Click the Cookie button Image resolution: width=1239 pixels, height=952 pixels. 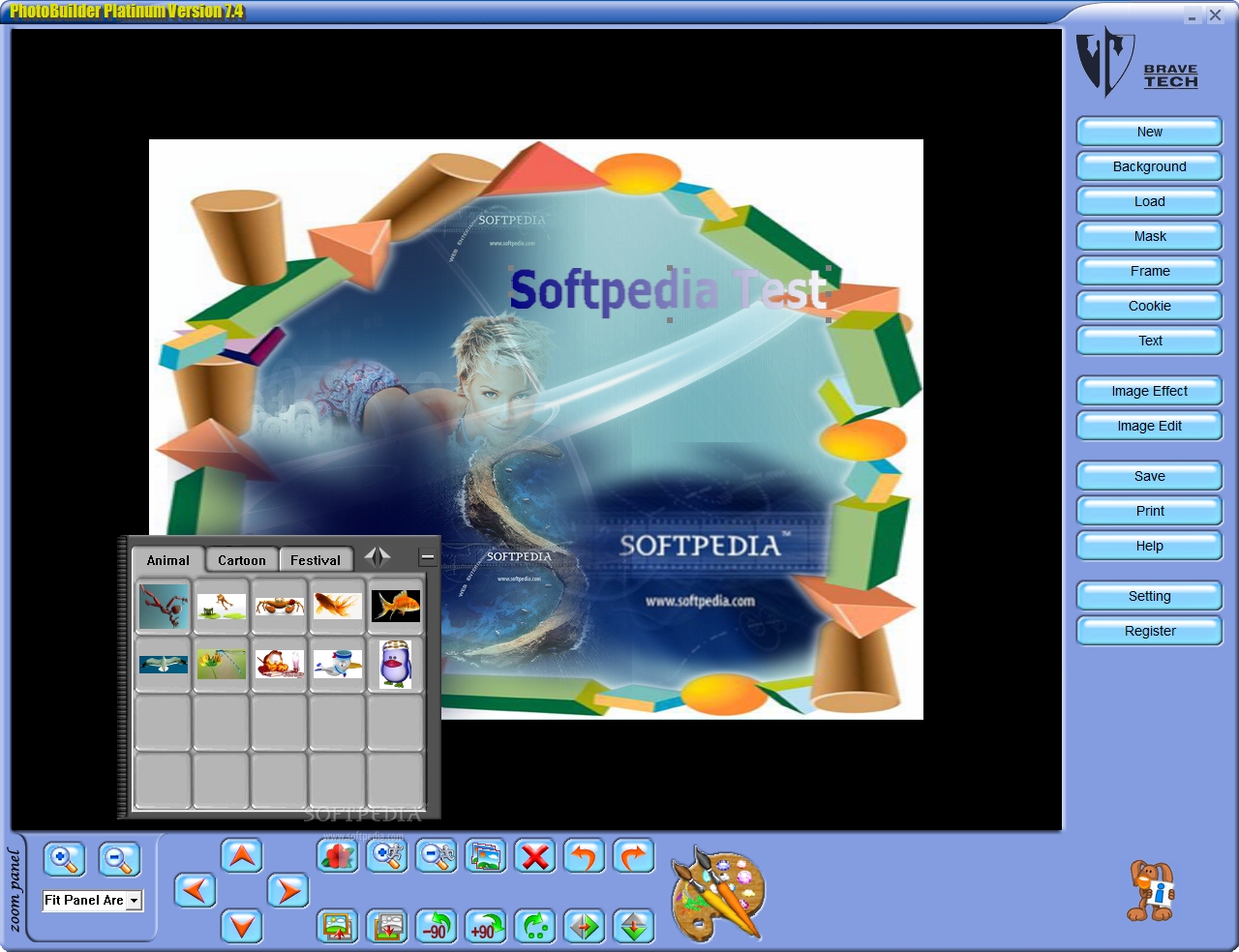(x=1150, y=306)
